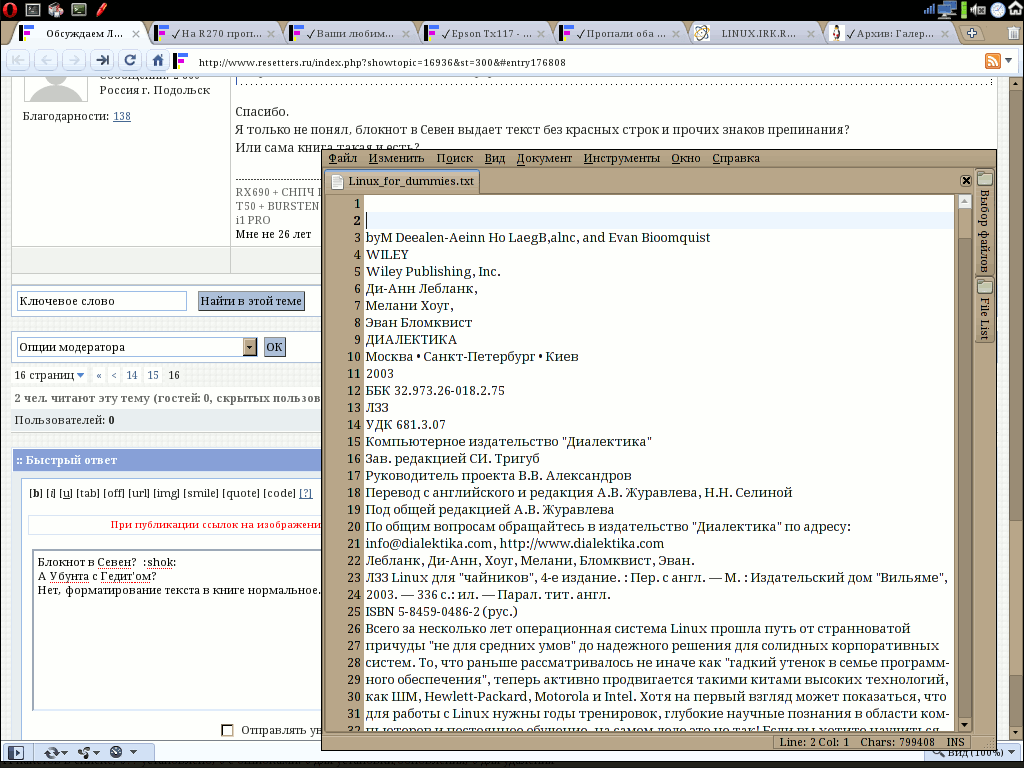Image resolution: width=1024 pixels, height=768 pixels.
Task: Open a new tab with the plus button
Action: click(972, 33)
